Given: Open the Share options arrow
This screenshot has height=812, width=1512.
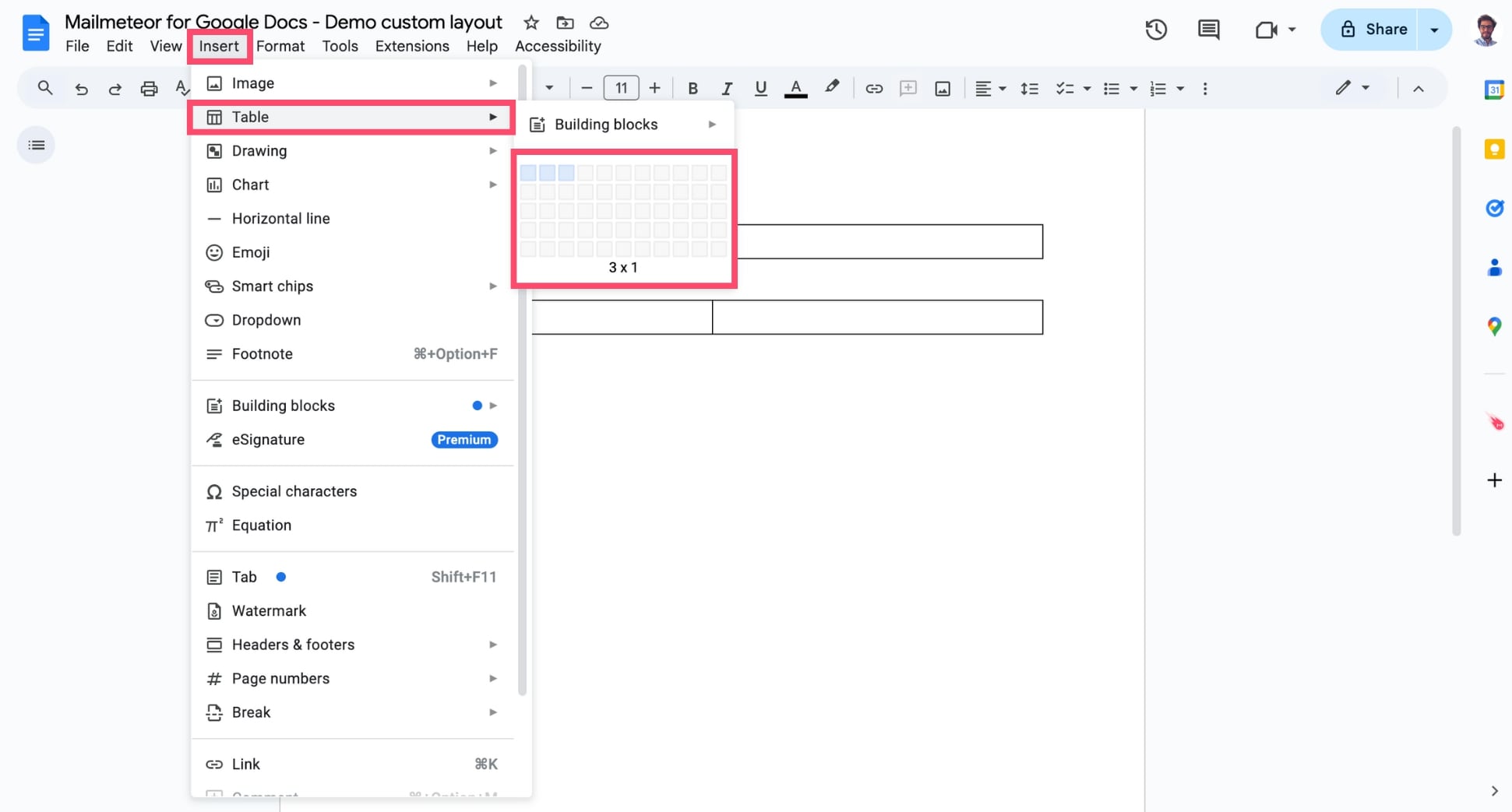Looking at the screenshot, I should pyautogui.click(x=1435, y=30).
